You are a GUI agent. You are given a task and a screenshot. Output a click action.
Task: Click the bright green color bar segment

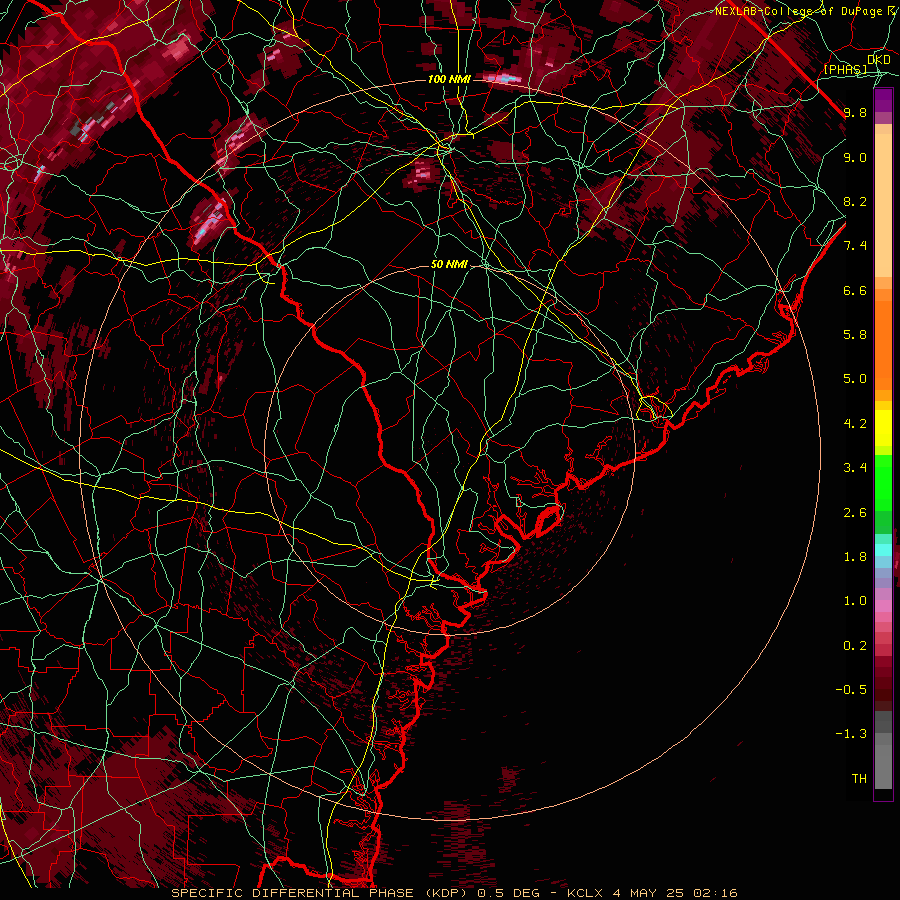coord(883,482)
